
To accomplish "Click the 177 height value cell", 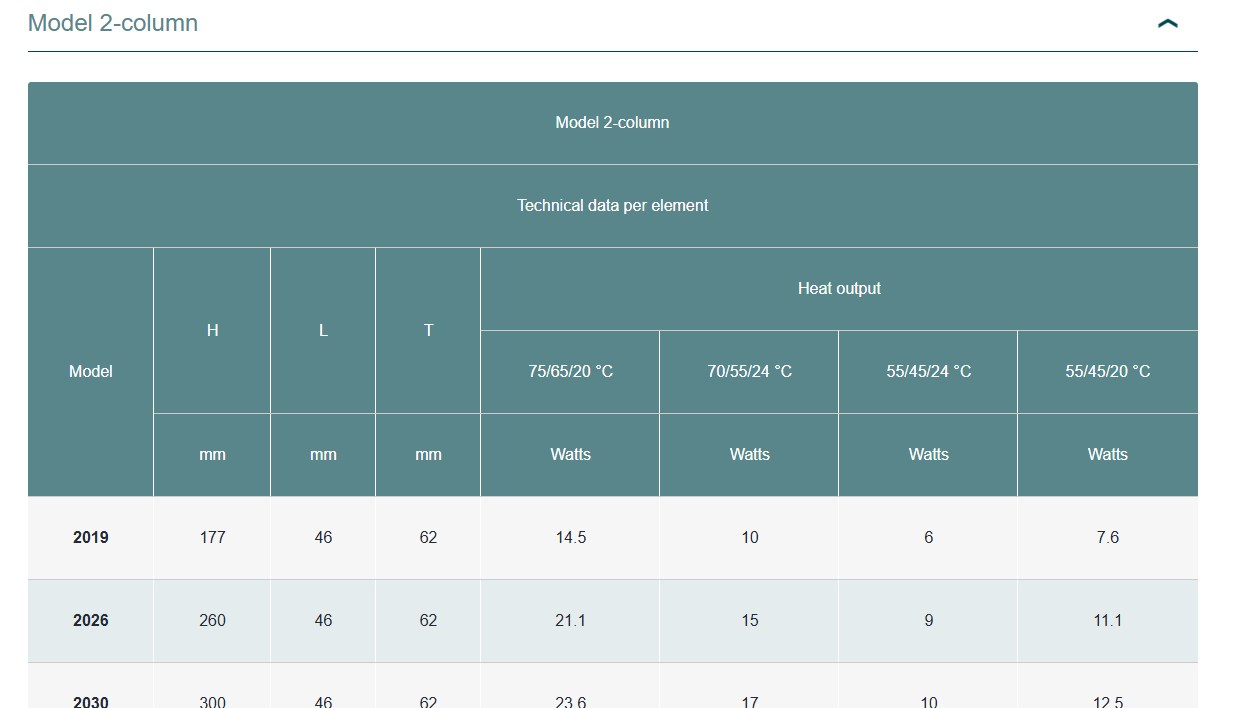I will 212,537.
